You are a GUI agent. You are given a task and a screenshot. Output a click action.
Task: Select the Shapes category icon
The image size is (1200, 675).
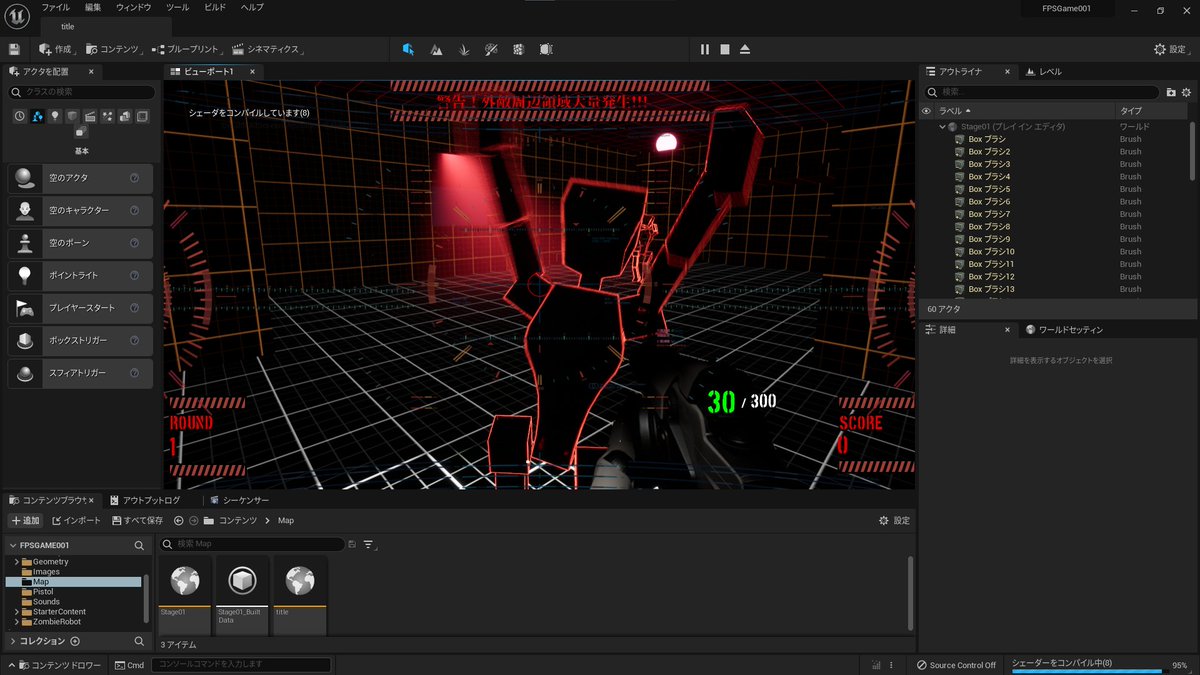tap(72, 117)
